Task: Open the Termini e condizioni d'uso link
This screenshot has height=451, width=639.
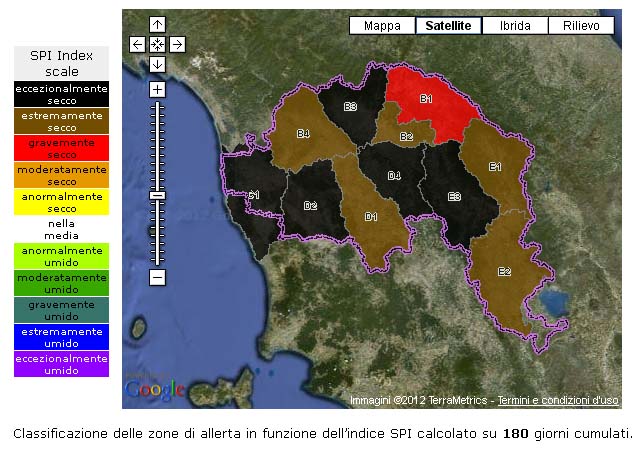Action: coord(558,400)
